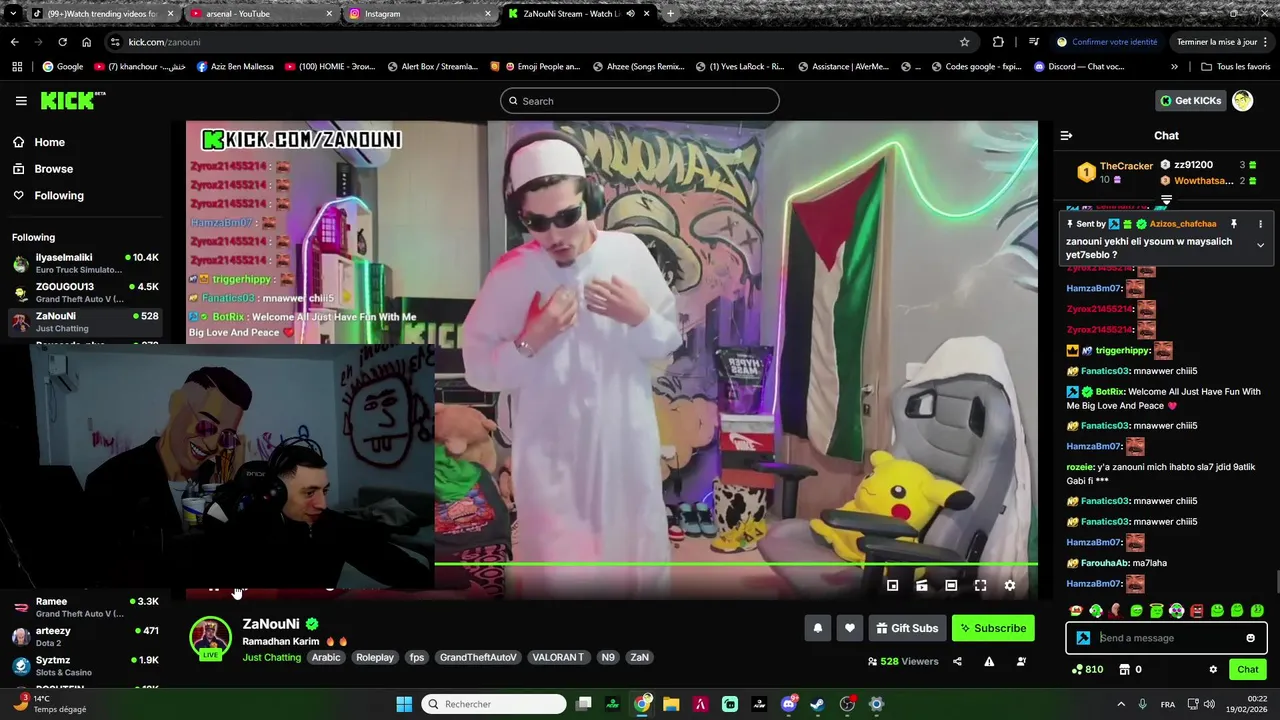Open the channel shop icon showing 0

(x=1130, y=670)
